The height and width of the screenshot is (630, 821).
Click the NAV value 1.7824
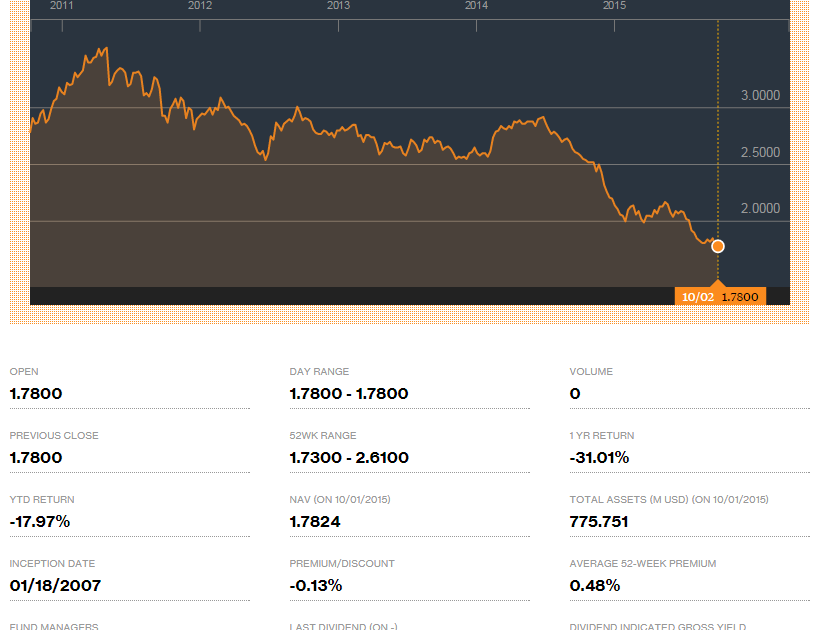coord(316,522)
